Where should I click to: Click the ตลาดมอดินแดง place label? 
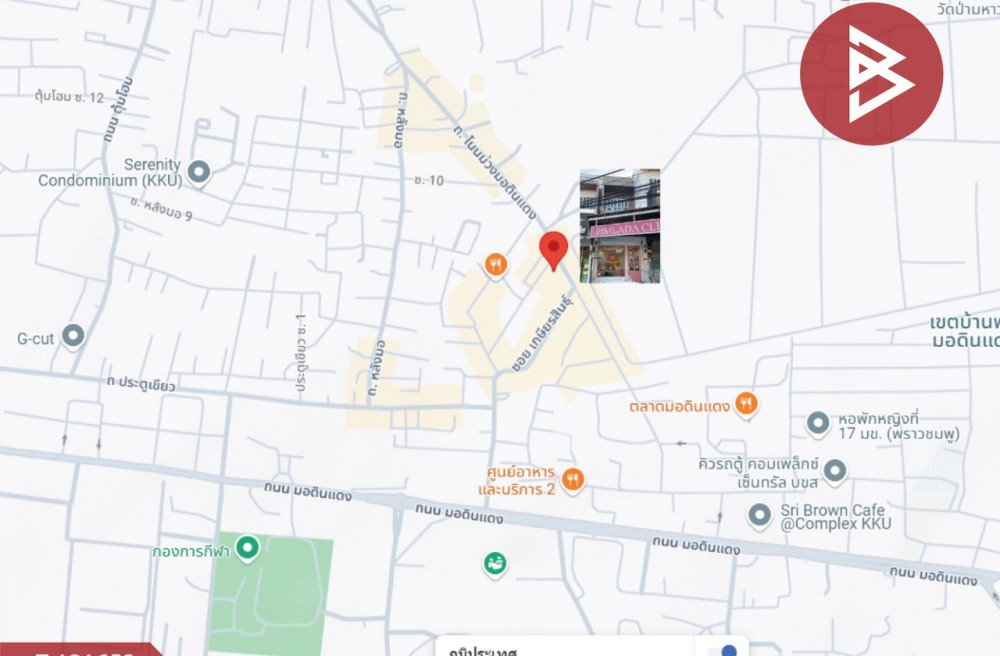pos(679,406)
